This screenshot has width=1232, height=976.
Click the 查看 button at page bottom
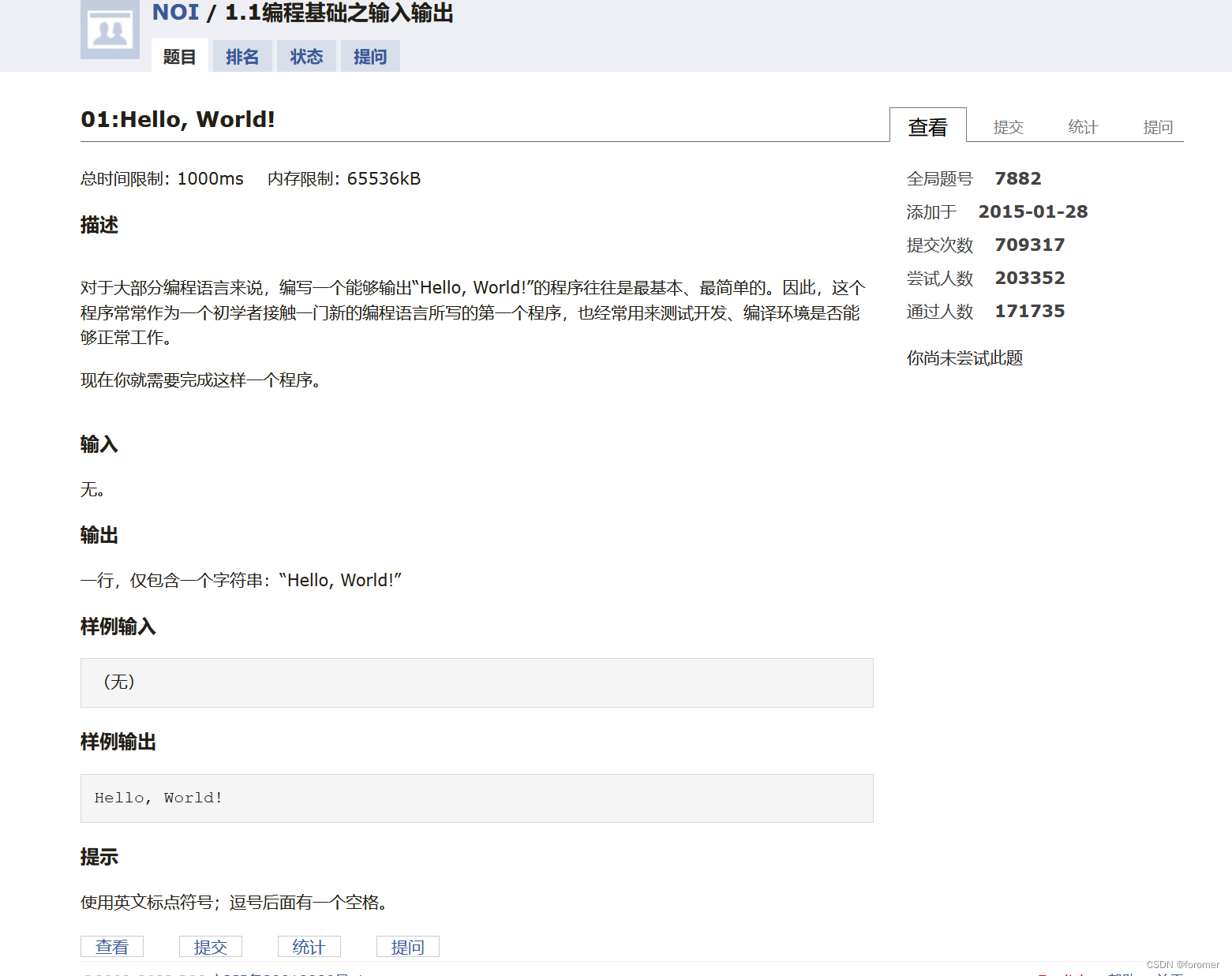click(x=111, y=946)
